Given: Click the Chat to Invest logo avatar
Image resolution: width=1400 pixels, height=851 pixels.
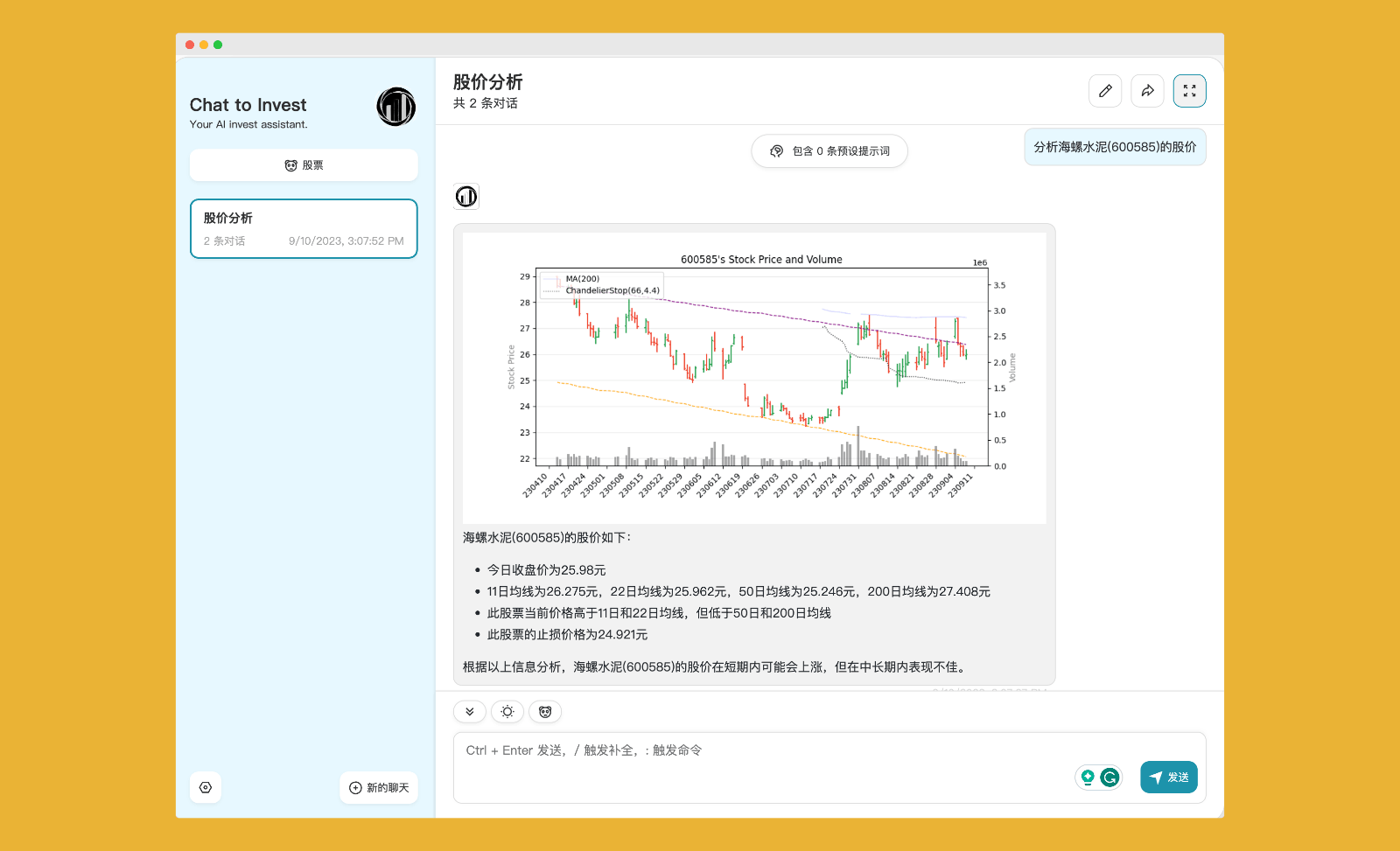Looking at the screenshot, I should click(x=396, y=107).
